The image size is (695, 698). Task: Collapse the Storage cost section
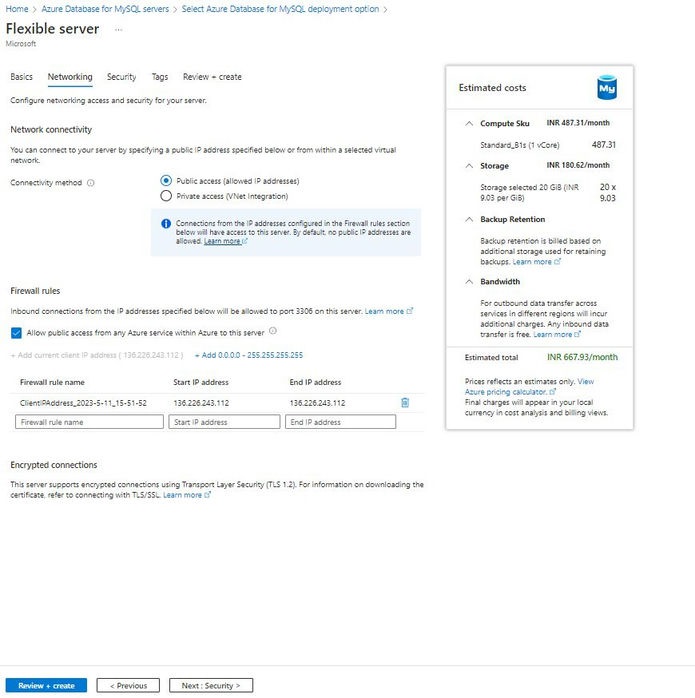(x=469, y=166)
